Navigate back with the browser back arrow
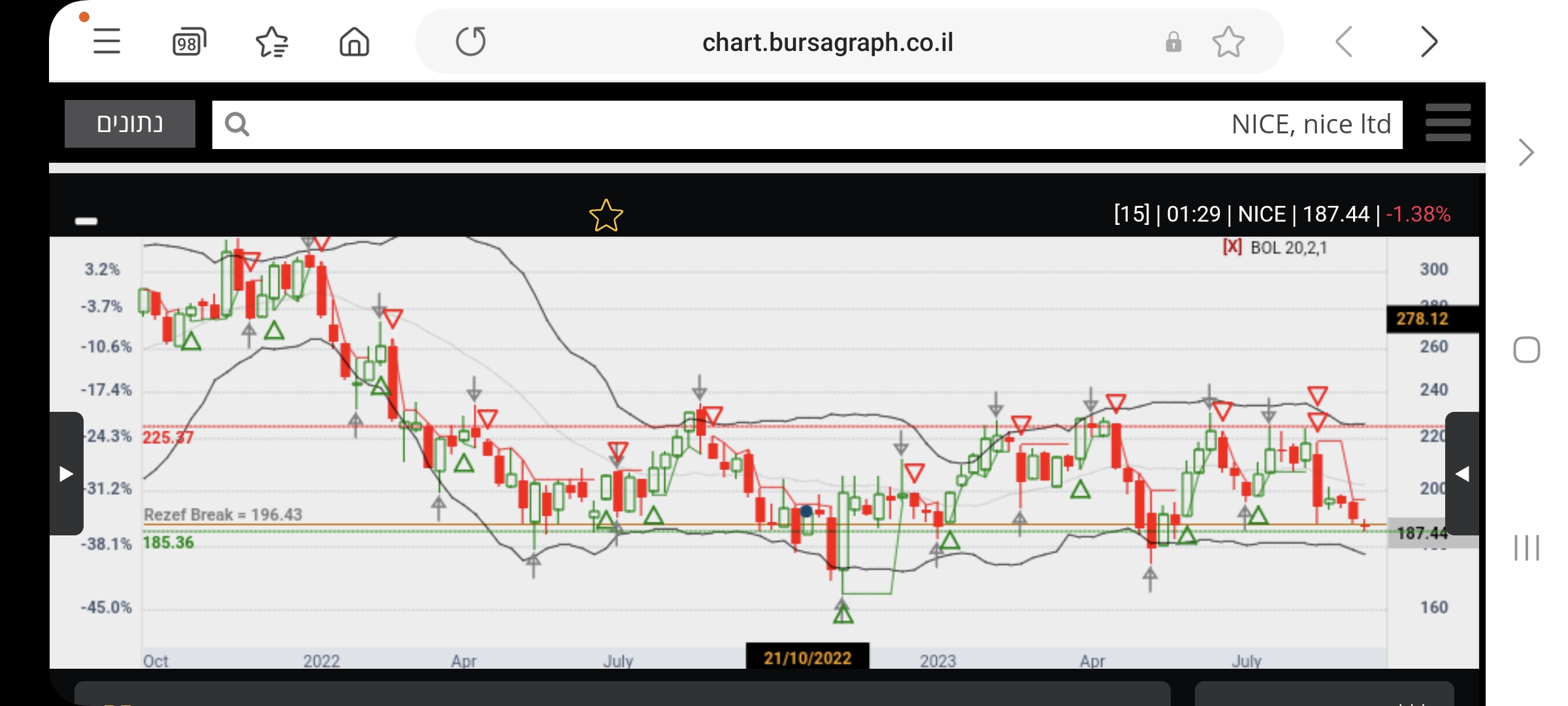This screenshot has width=1568, height=706. [x=1344, y=42]
